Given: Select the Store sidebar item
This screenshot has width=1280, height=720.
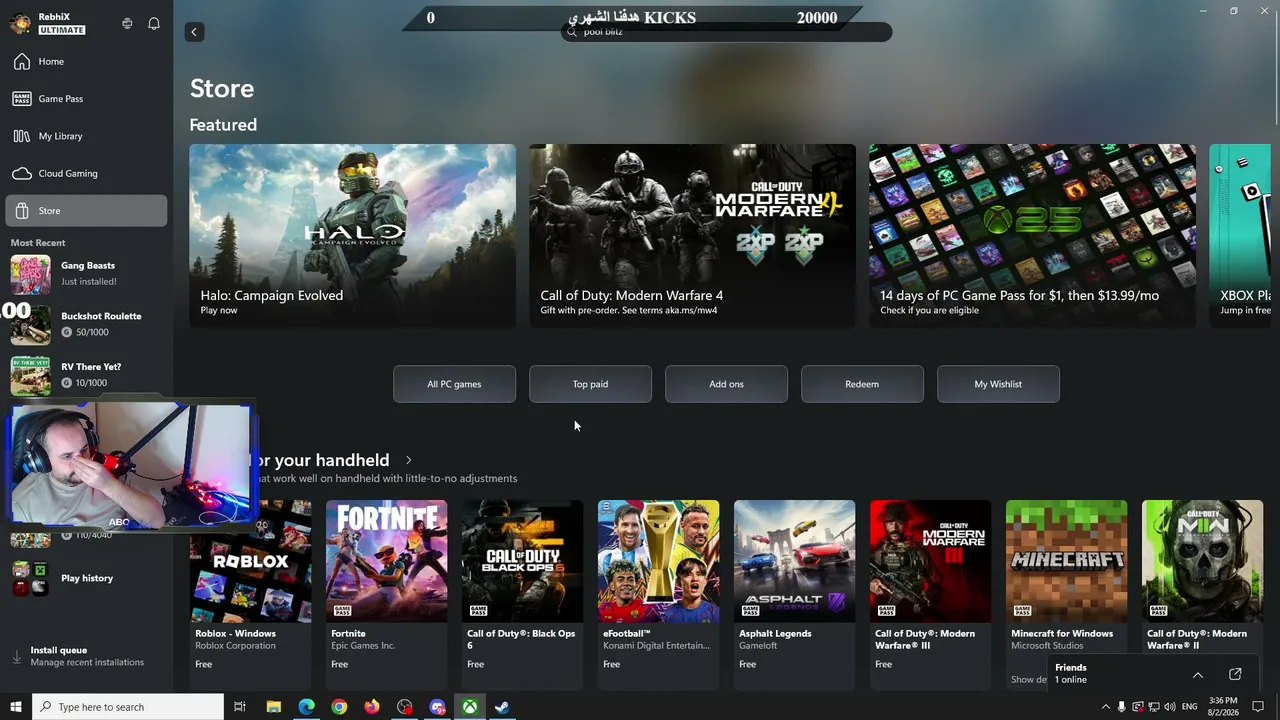Looking at the screenshot, I should click(86, 211).
